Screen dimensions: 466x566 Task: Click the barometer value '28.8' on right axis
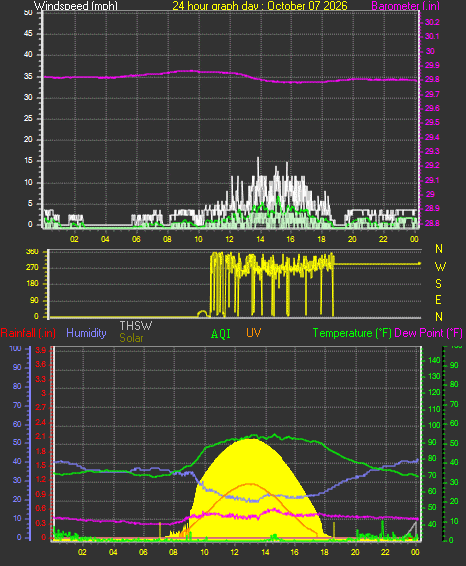(x=432, y=223)
